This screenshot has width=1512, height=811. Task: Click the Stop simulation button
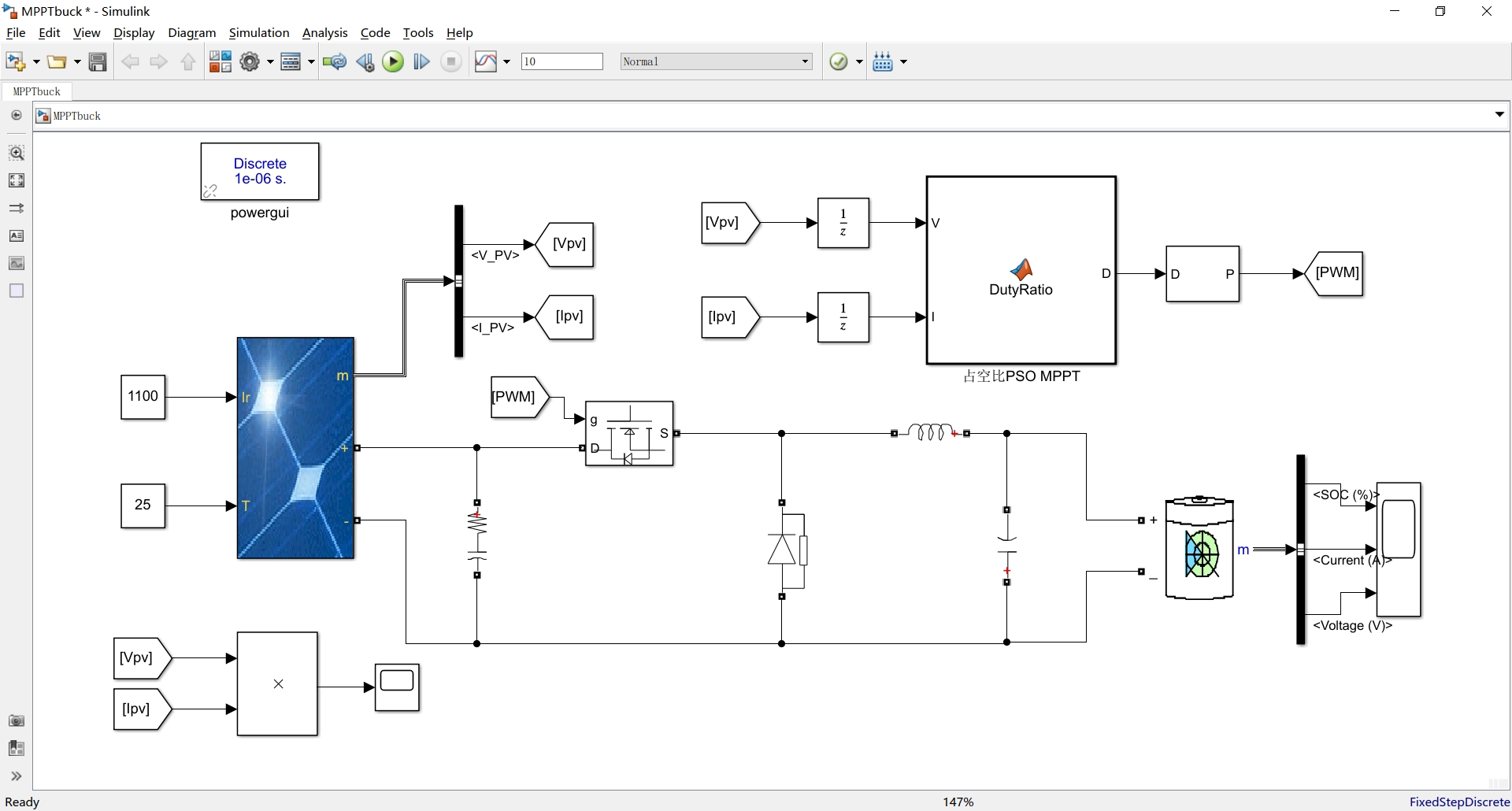(x=450, y=61)
